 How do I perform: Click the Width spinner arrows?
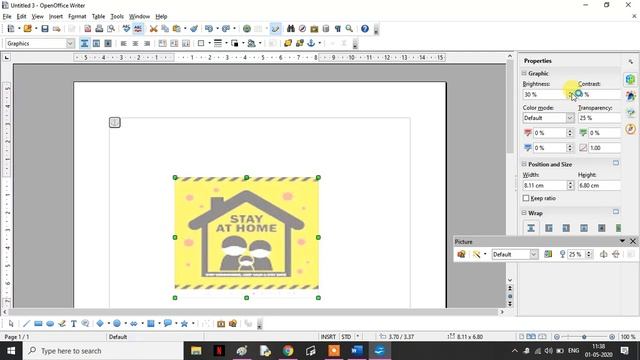(x=570, y=185)
